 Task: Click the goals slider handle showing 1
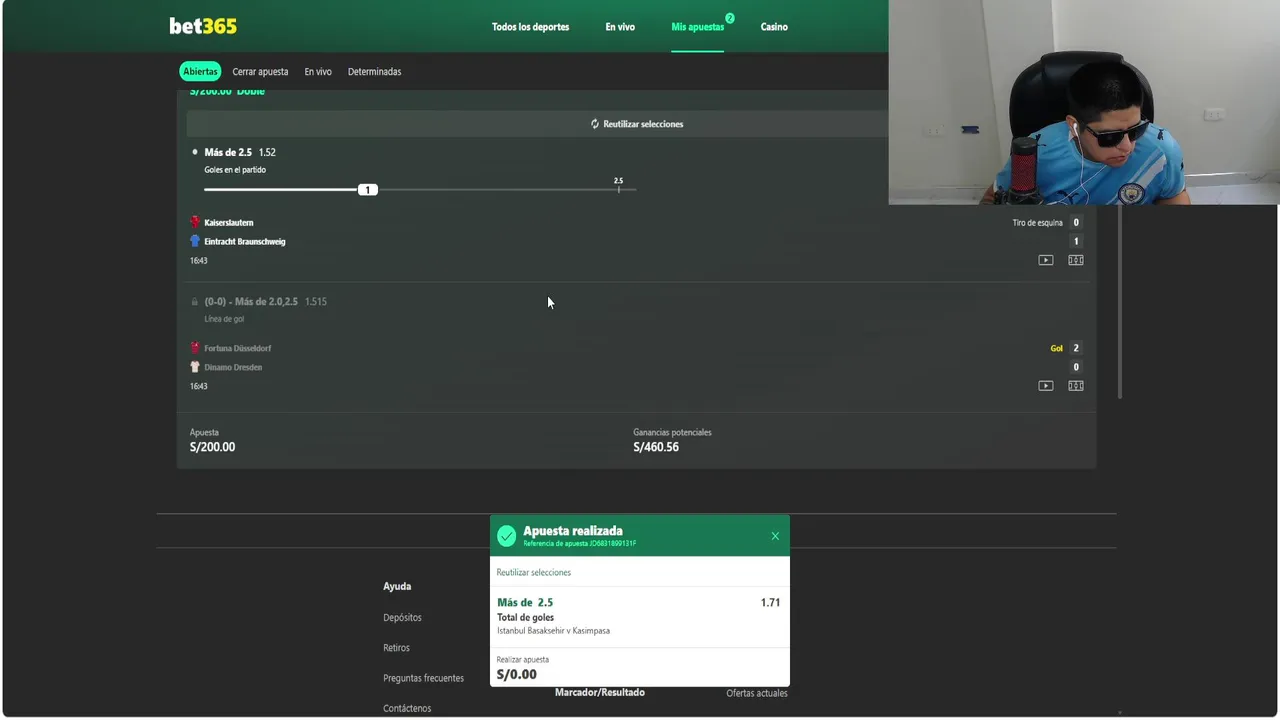click(368, 190)
